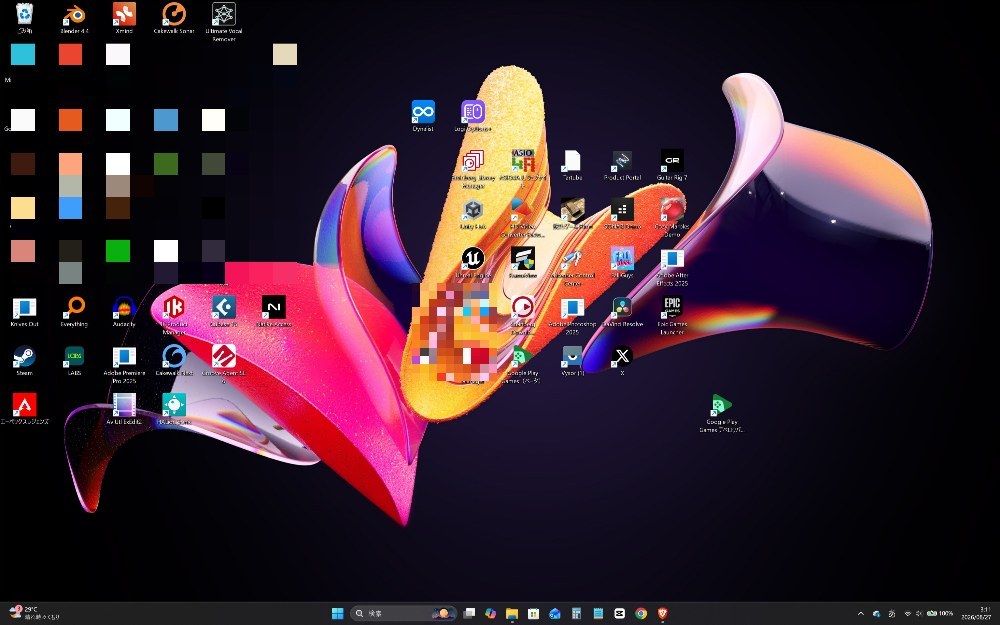Open Google Chrome from the taskbar
The height and width of the screenshot is (625, 1000).
point(641,613)
